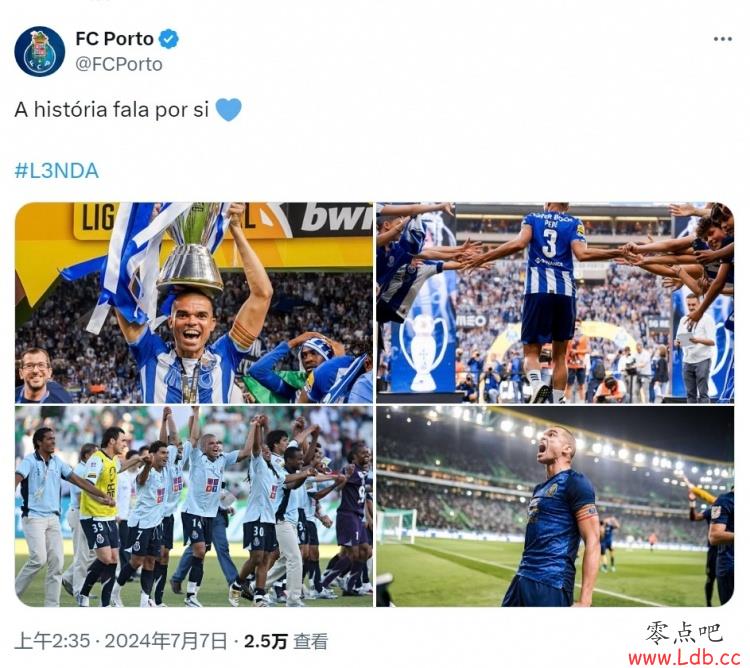Click the FC Porto profile avatar
The height and width of the screenshot is (668, 750).
39,51
